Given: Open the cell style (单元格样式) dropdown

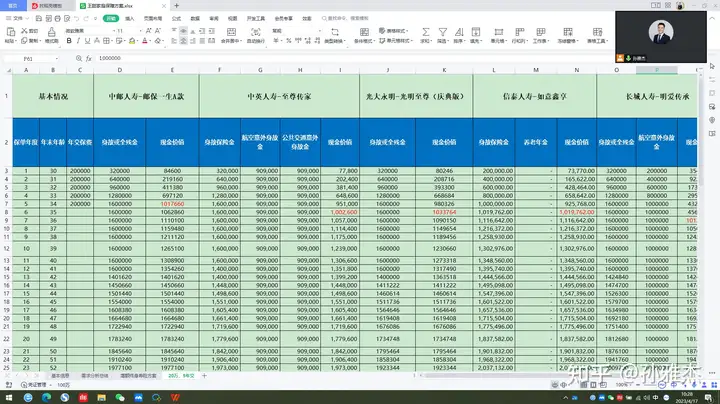Looking at the screenshot, I should tap(395, 41).
